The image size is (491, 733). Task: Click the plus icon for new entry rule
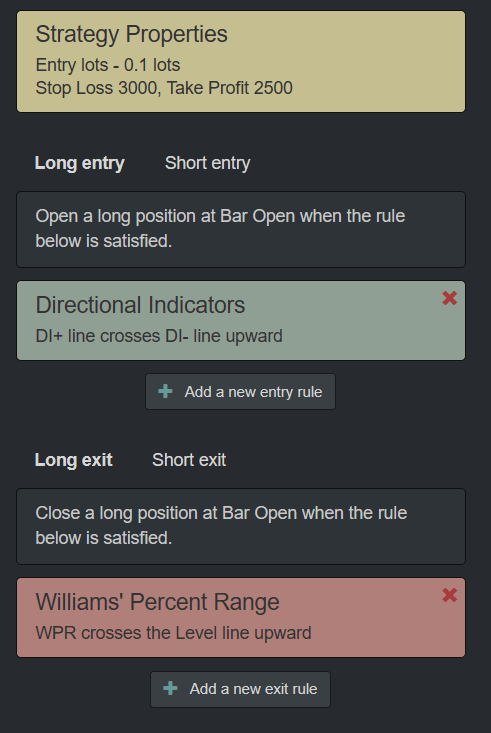(166, 391)
